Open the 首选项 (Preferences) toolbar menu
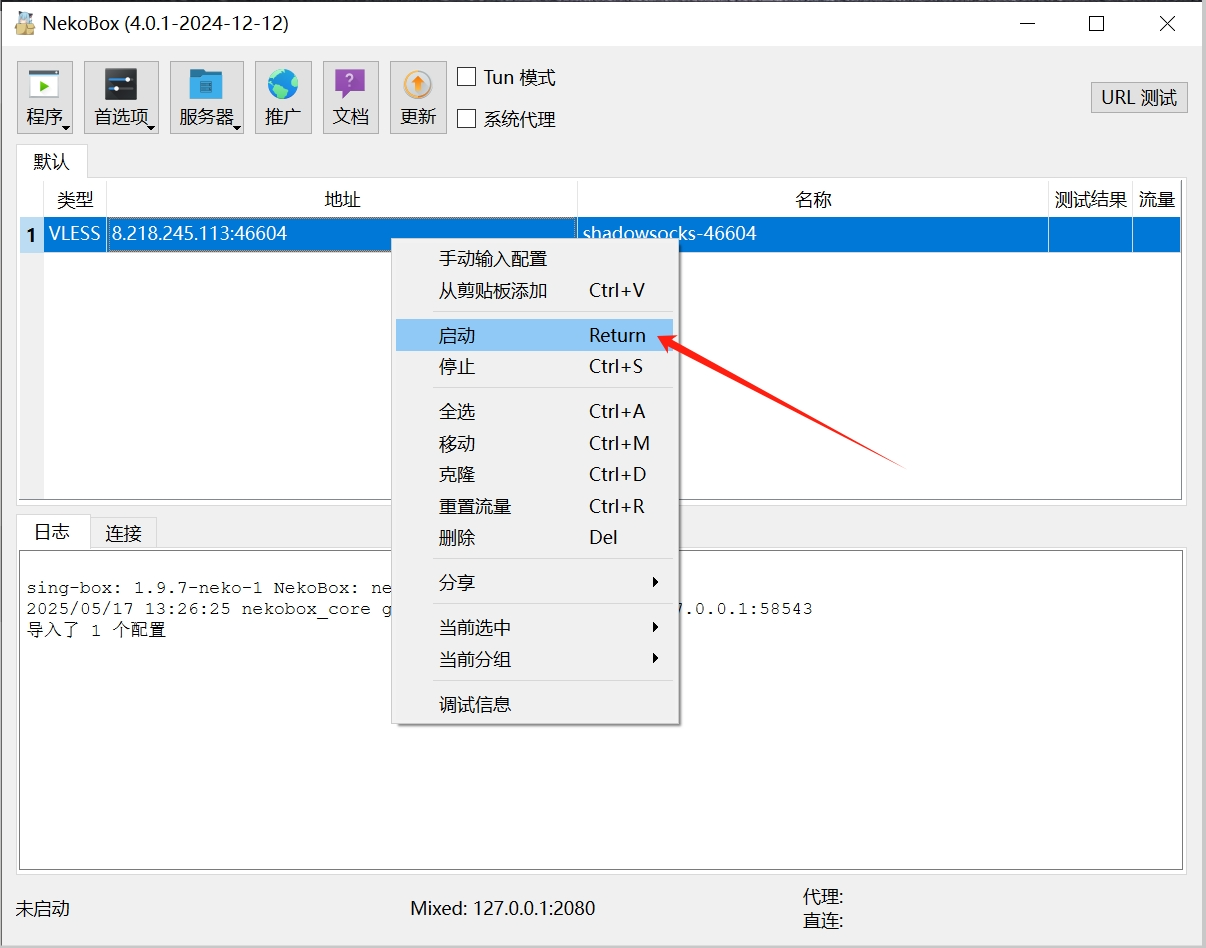The image size is (1206, 948). pos(121,97)
